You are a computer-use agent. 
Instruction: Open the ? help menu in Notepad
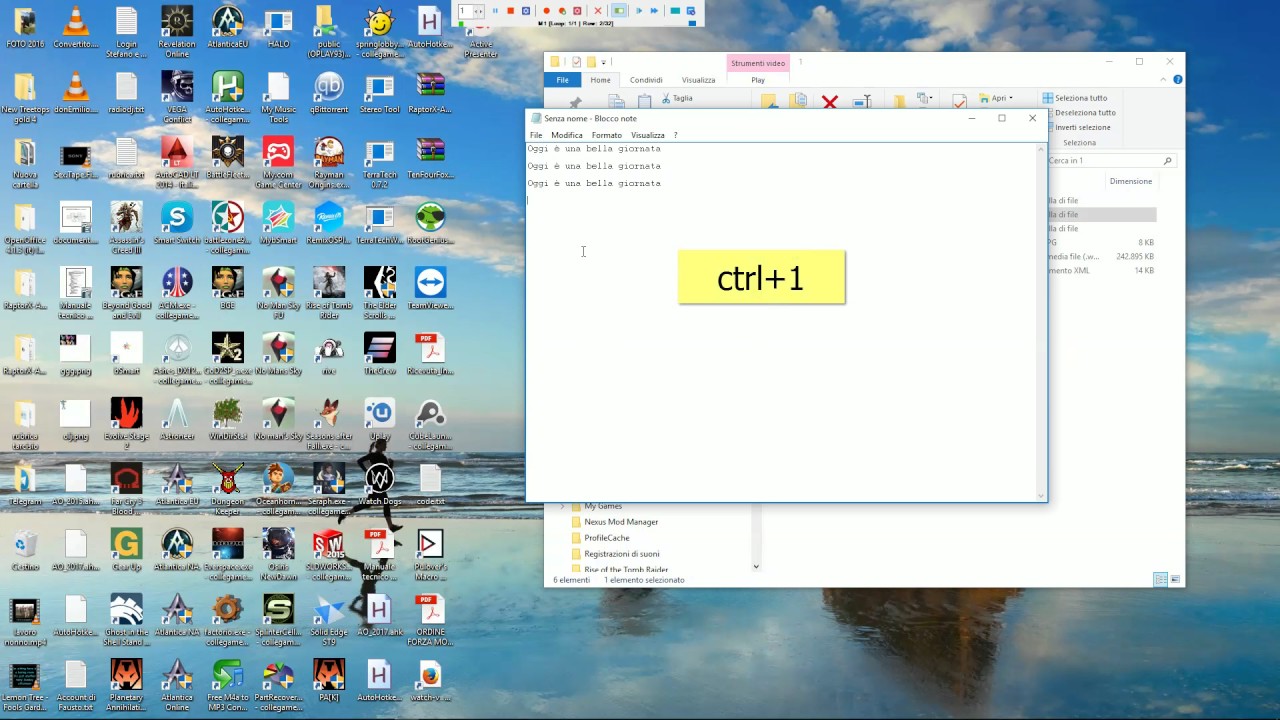[x=675, y=135]
